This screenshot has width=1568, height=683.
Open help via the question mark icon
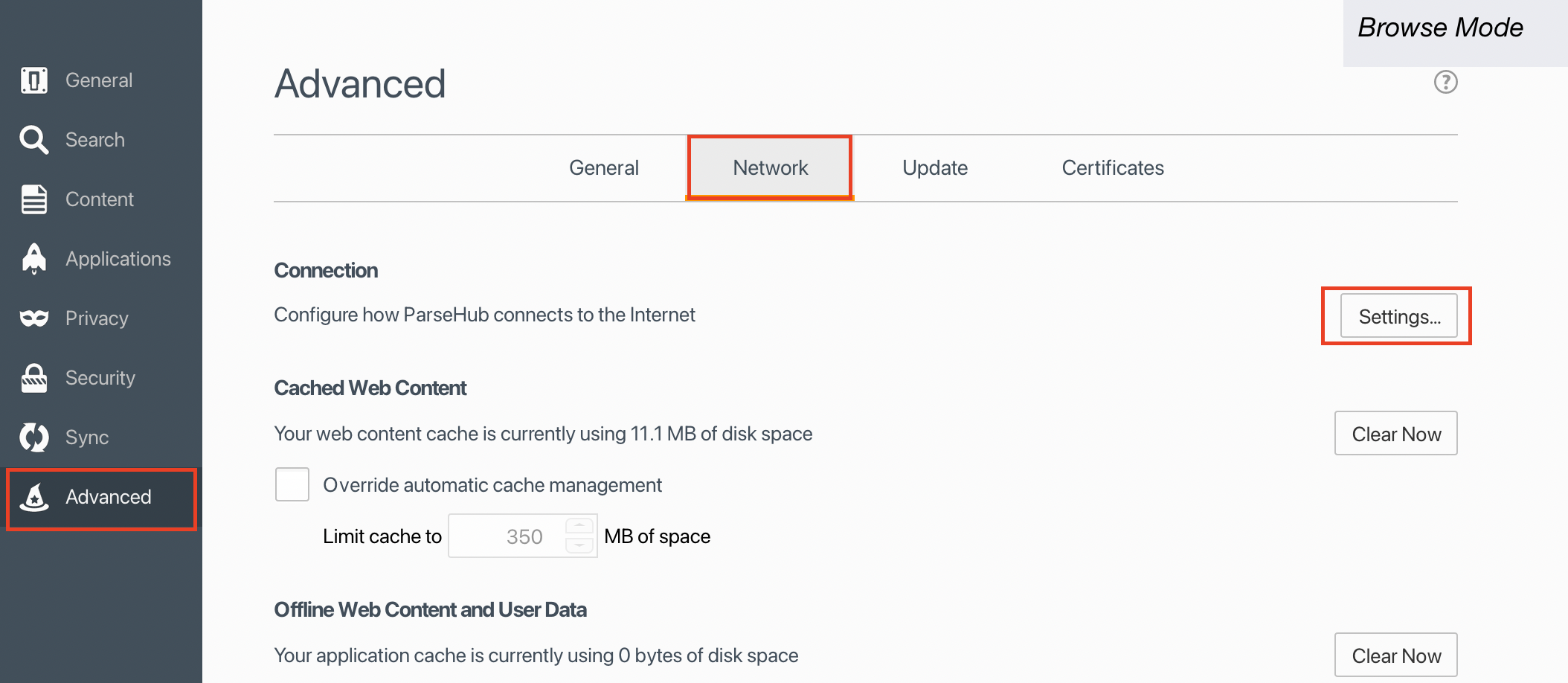pyautogui.click(x=1445, y=83)
